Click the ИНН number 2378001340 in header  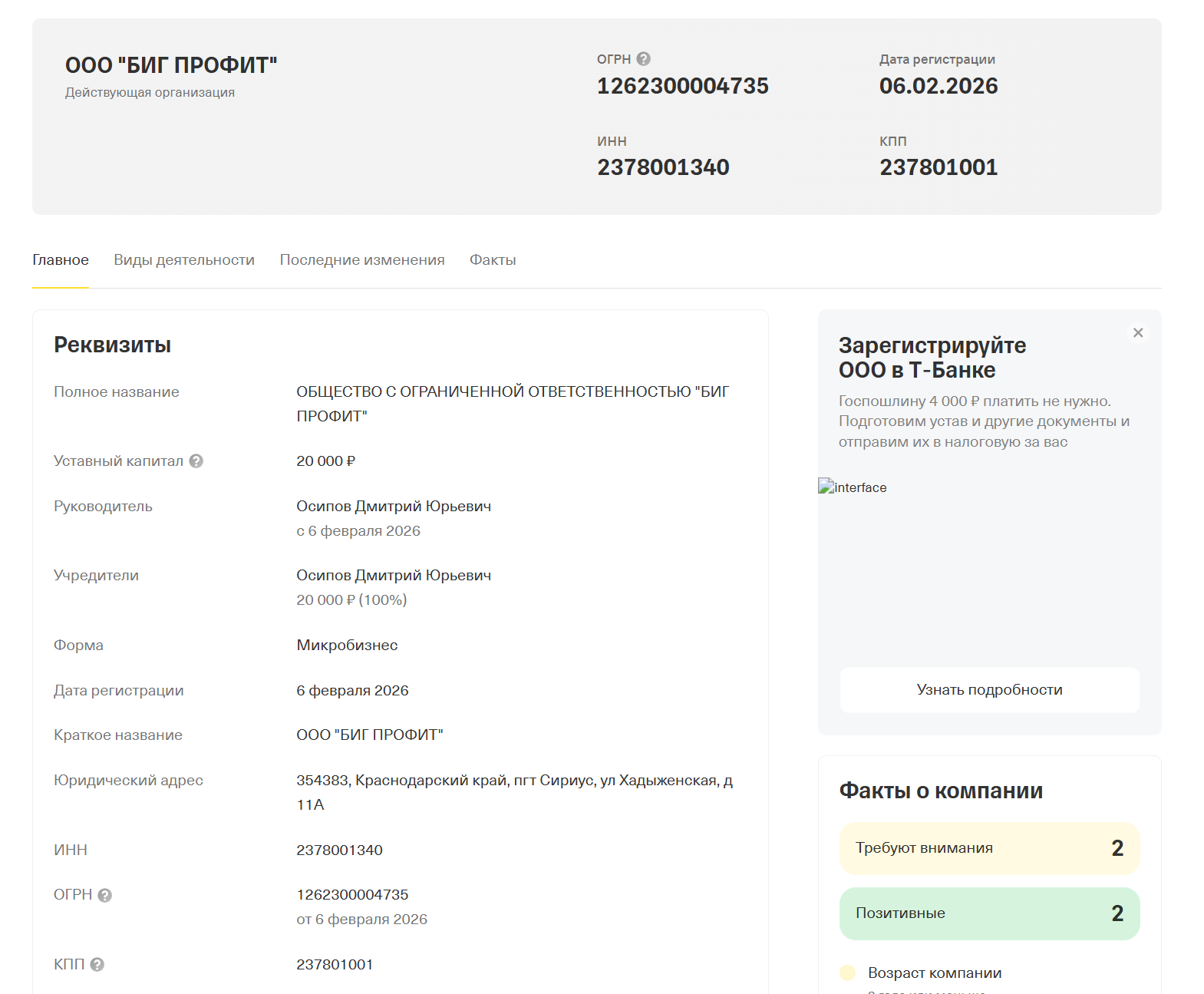664,167
